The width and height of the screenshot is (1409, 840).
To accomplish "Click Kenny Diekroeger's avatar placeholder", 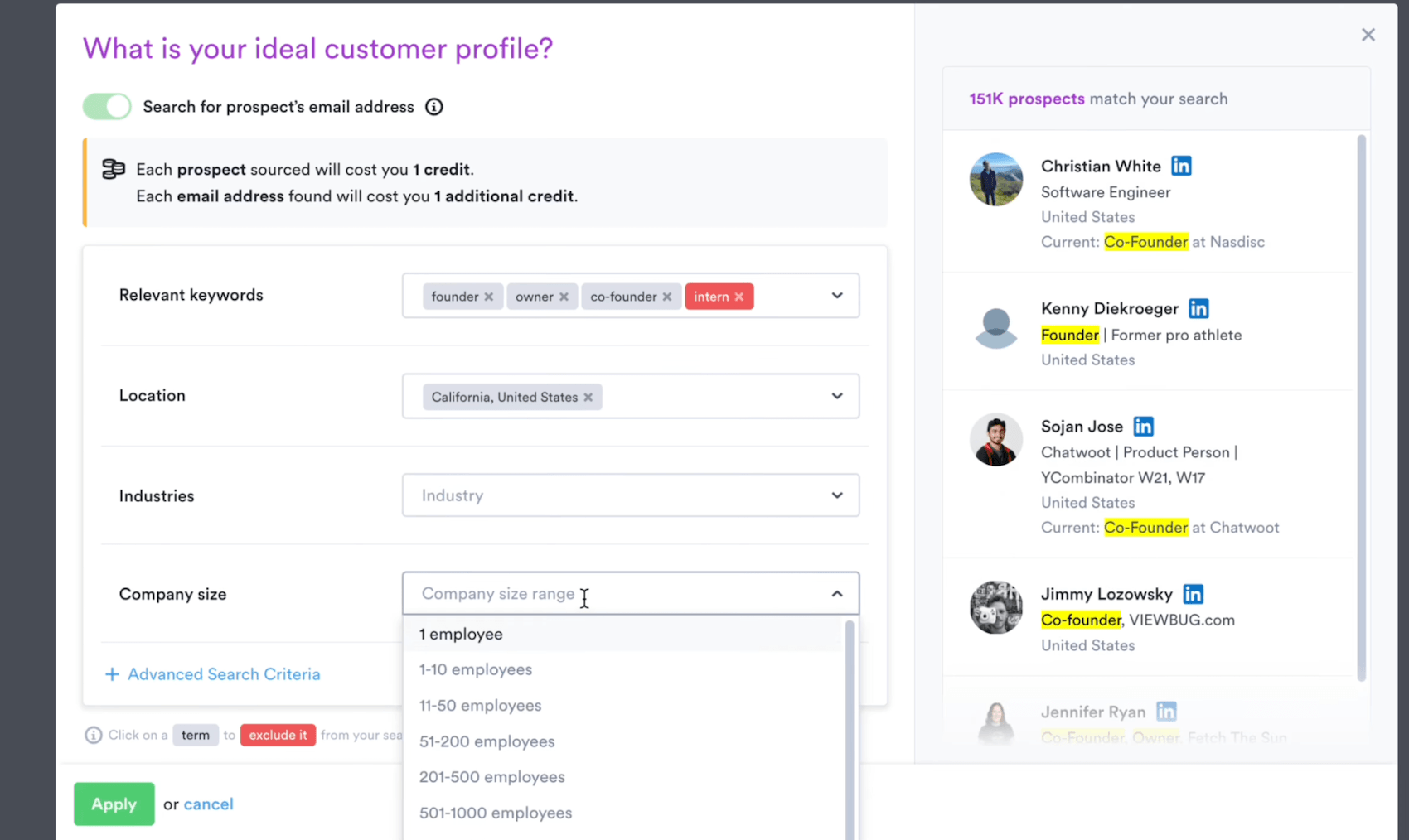I will click(x=996, y=327).
